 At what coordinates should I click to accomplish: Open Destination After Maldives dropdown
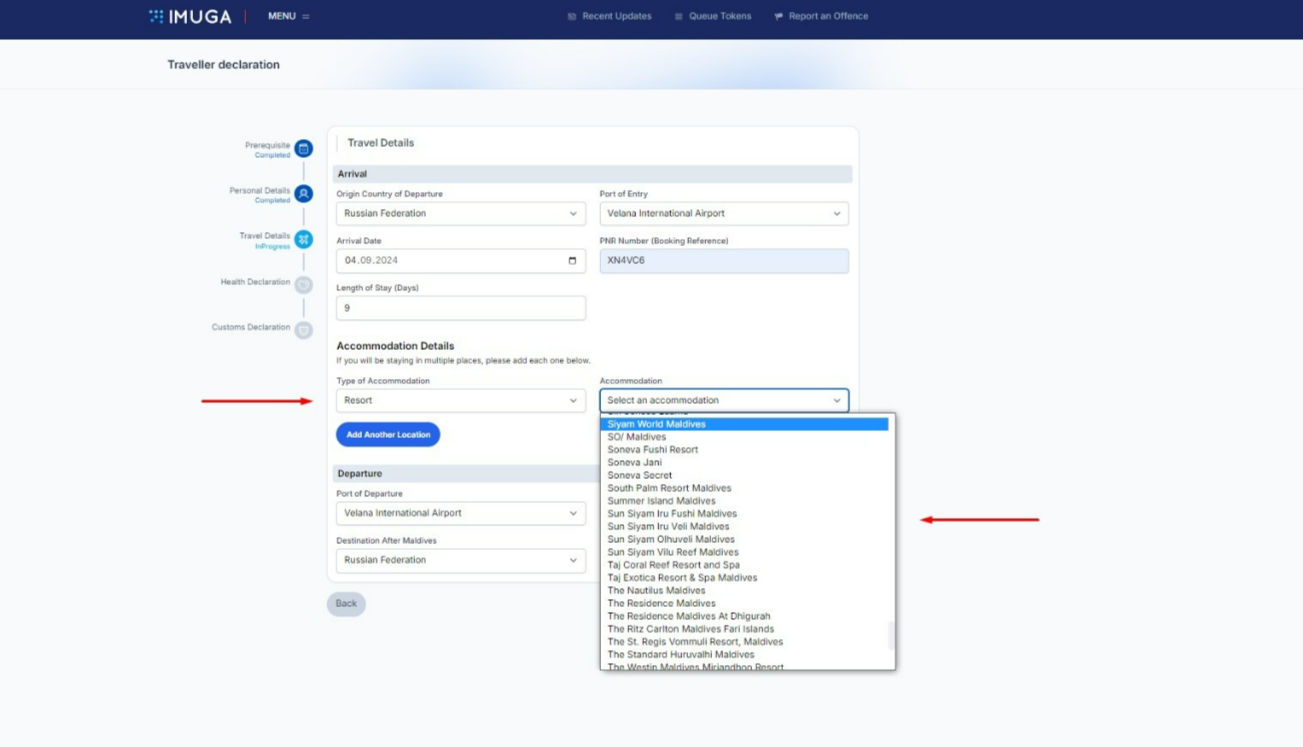(x=461, y=560)
